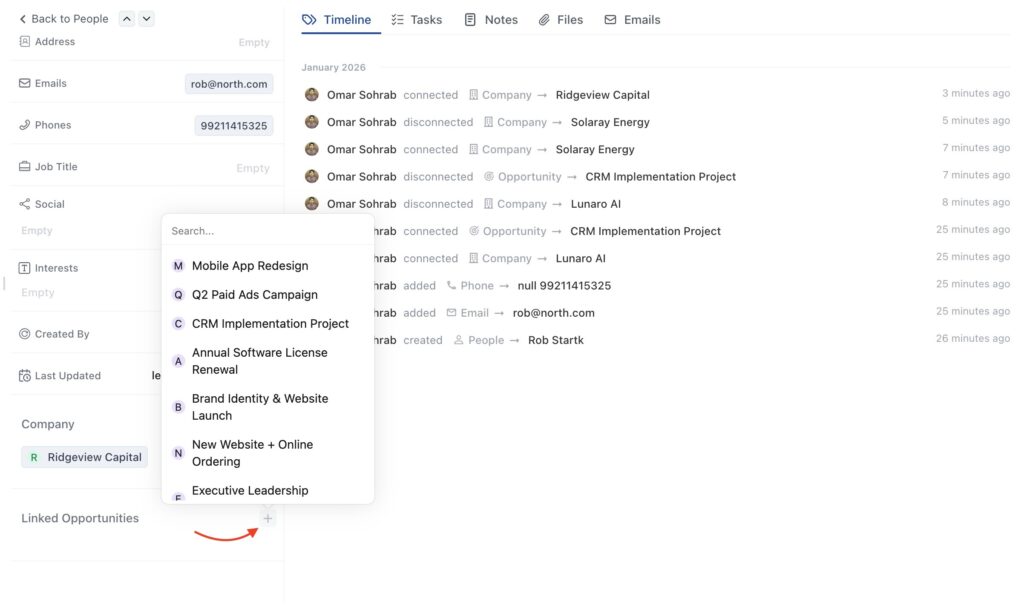Screen dimensions: 1024x607
Task: Click Omar Sohrab's avatar in first timeline entry
Action: tap(312, 95)
